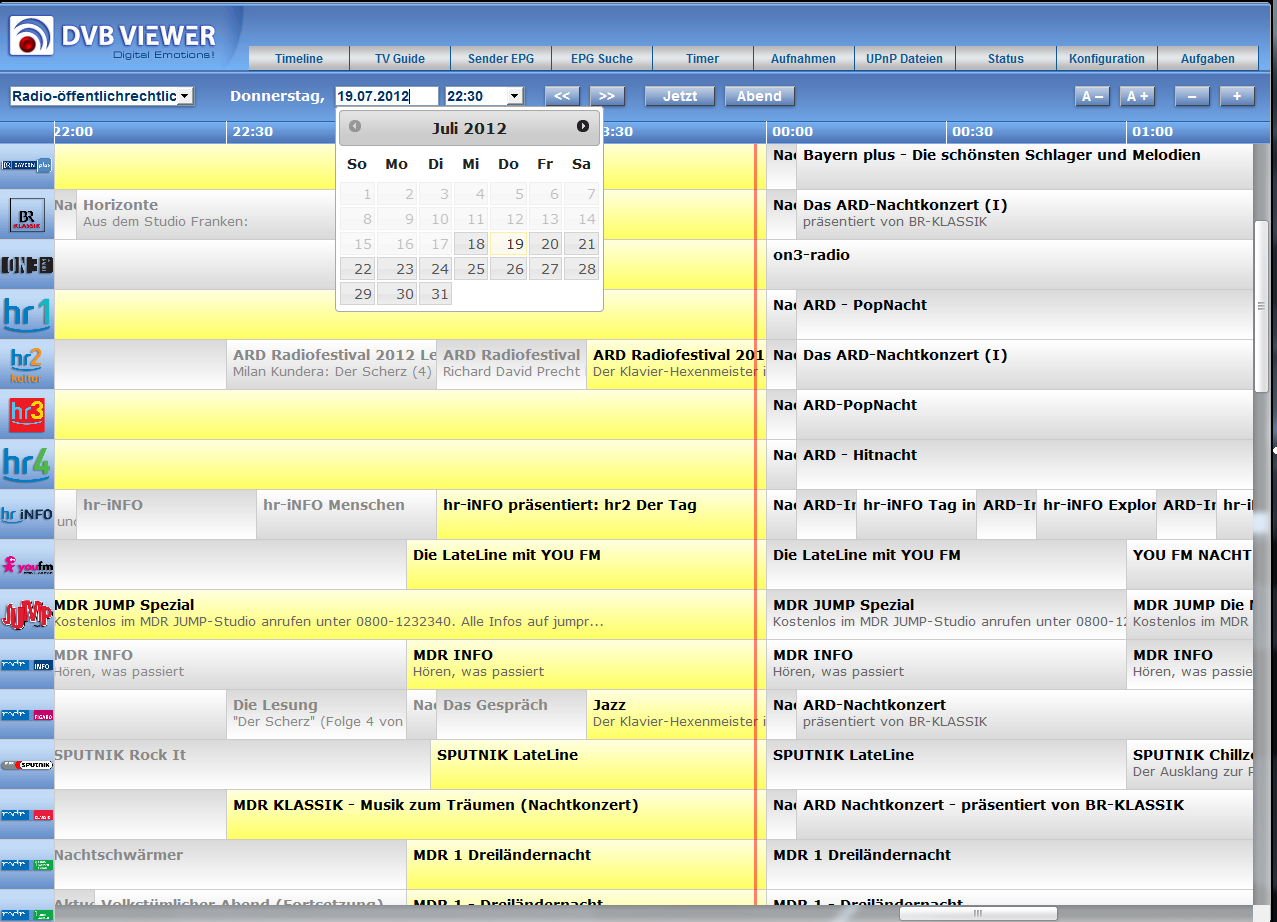This screenshot has width=1277, height=922.
Task: Open the Timeline tab
Action: [299, 58]
